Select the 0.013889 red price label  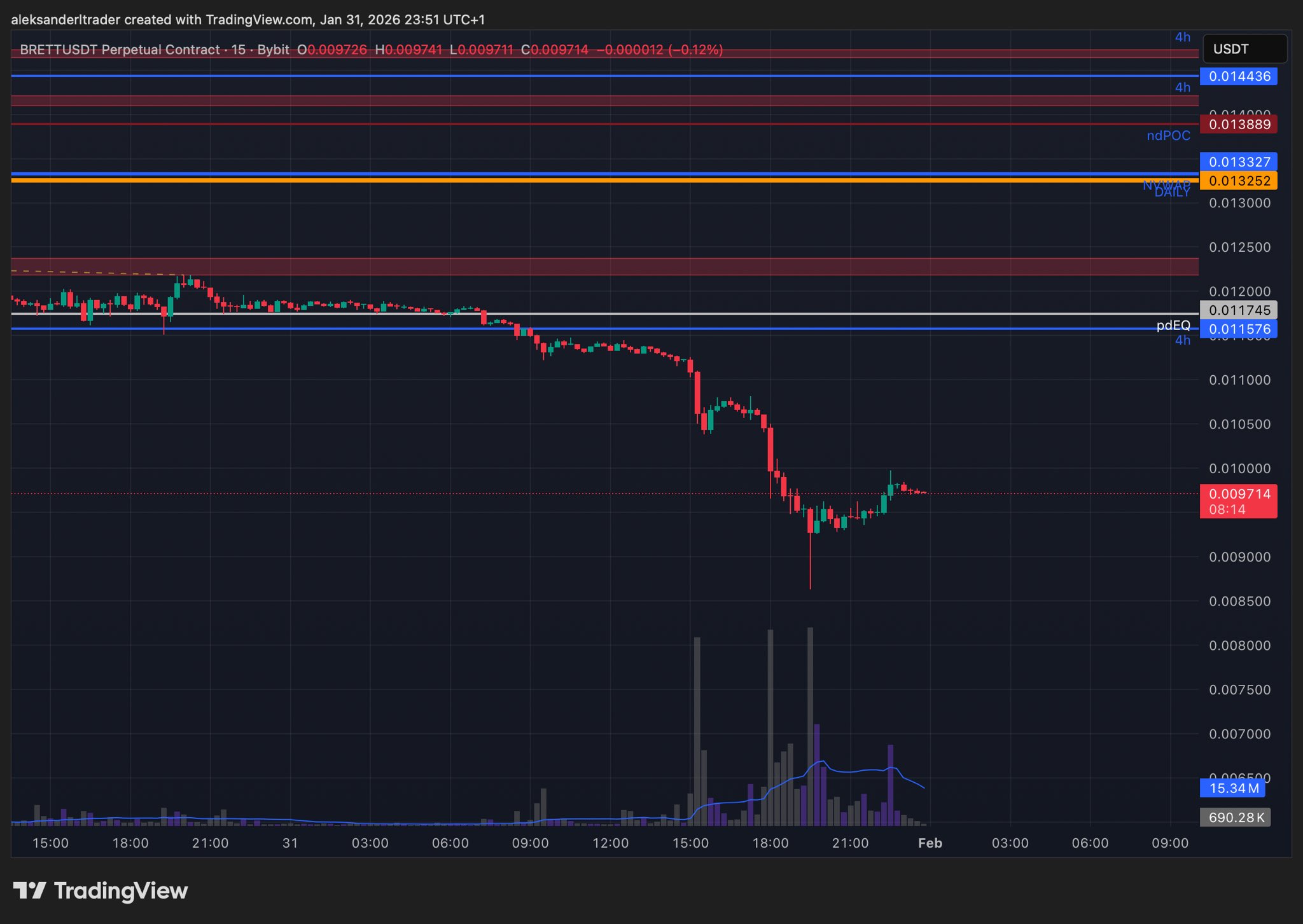point(1238,124)
